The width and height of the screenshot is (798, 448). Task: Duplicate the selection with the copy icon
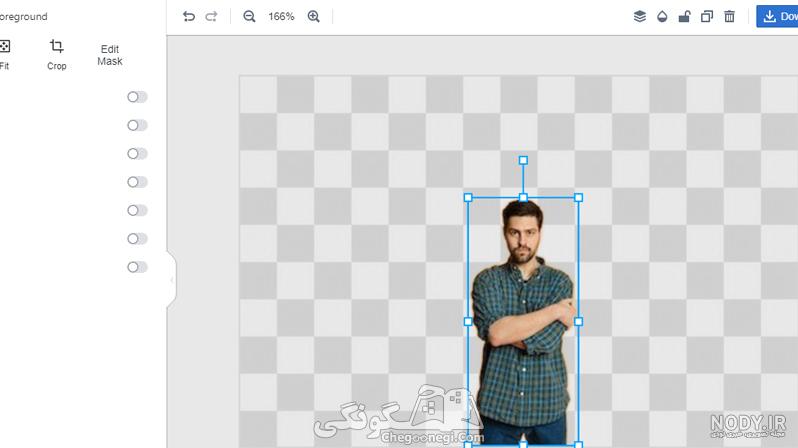tap(707, 16)
